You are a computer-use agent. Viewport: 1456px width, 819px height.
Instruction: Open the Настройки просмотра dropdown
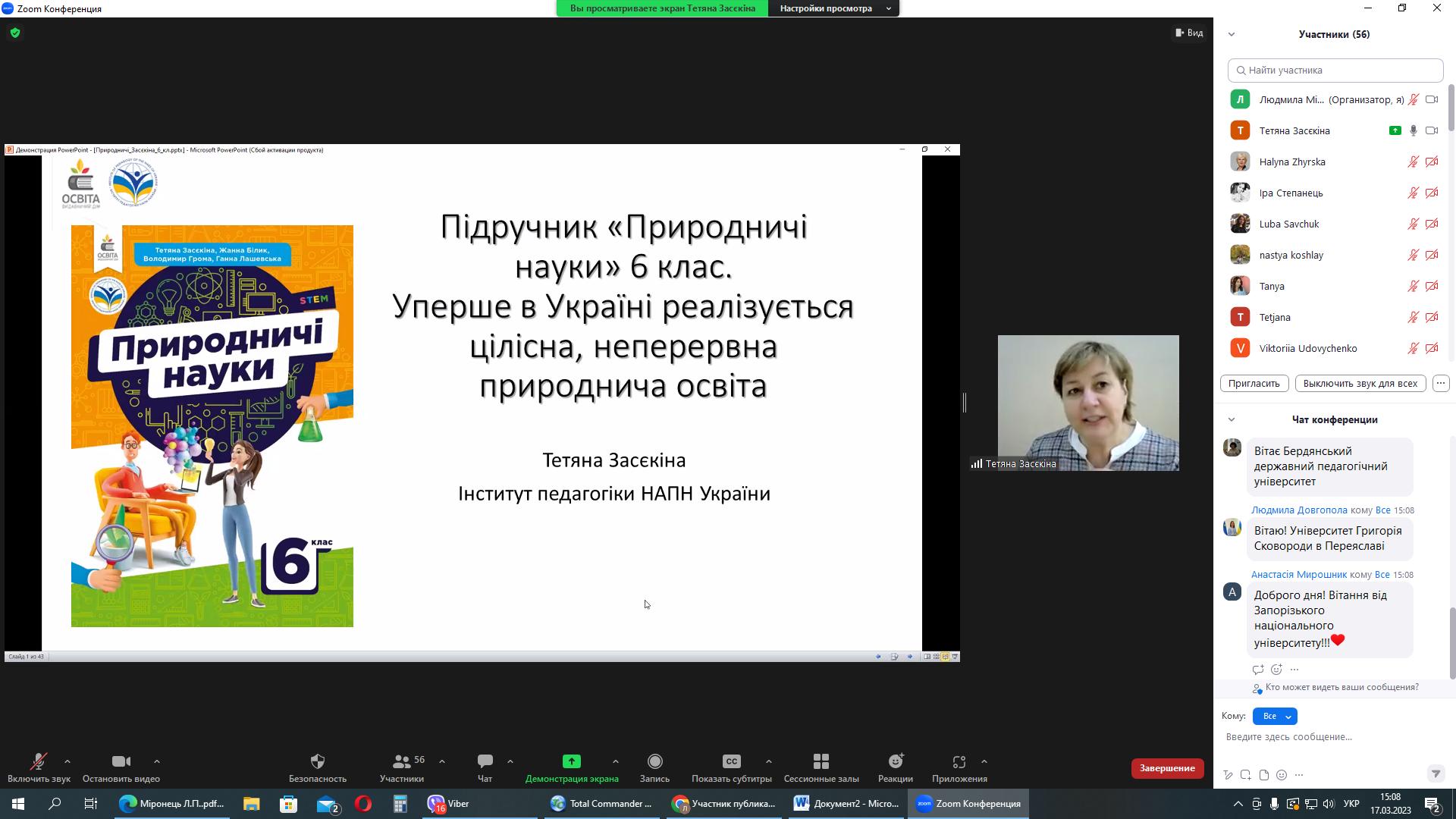click(x=833, y=8)
